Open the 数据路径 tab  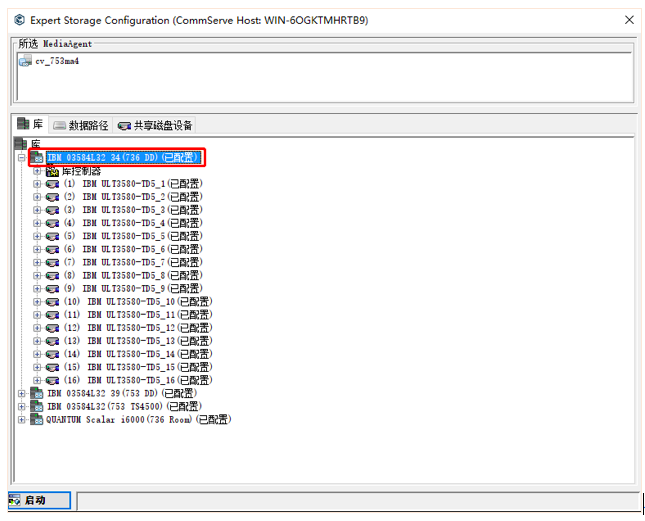point(81,125)
